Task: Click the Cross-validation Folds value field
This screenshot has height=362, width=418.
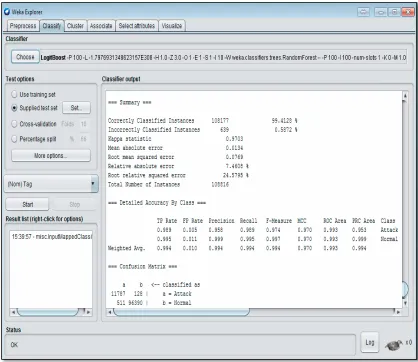Action: click(x=84, y=124)
